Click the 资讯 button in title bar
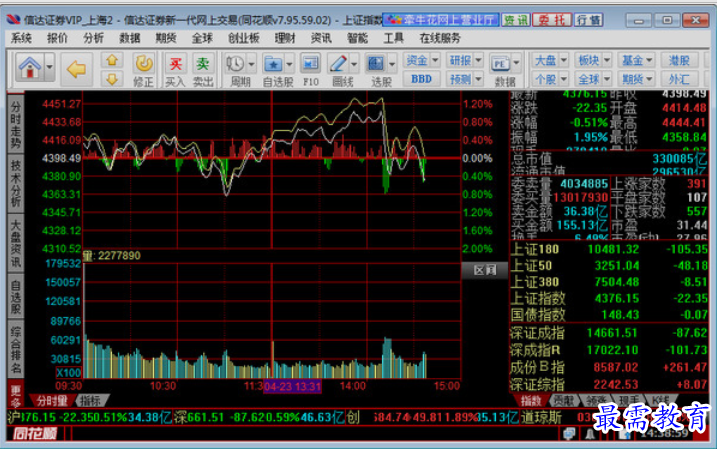Screen dimensions: 717x449 point(515,20)
